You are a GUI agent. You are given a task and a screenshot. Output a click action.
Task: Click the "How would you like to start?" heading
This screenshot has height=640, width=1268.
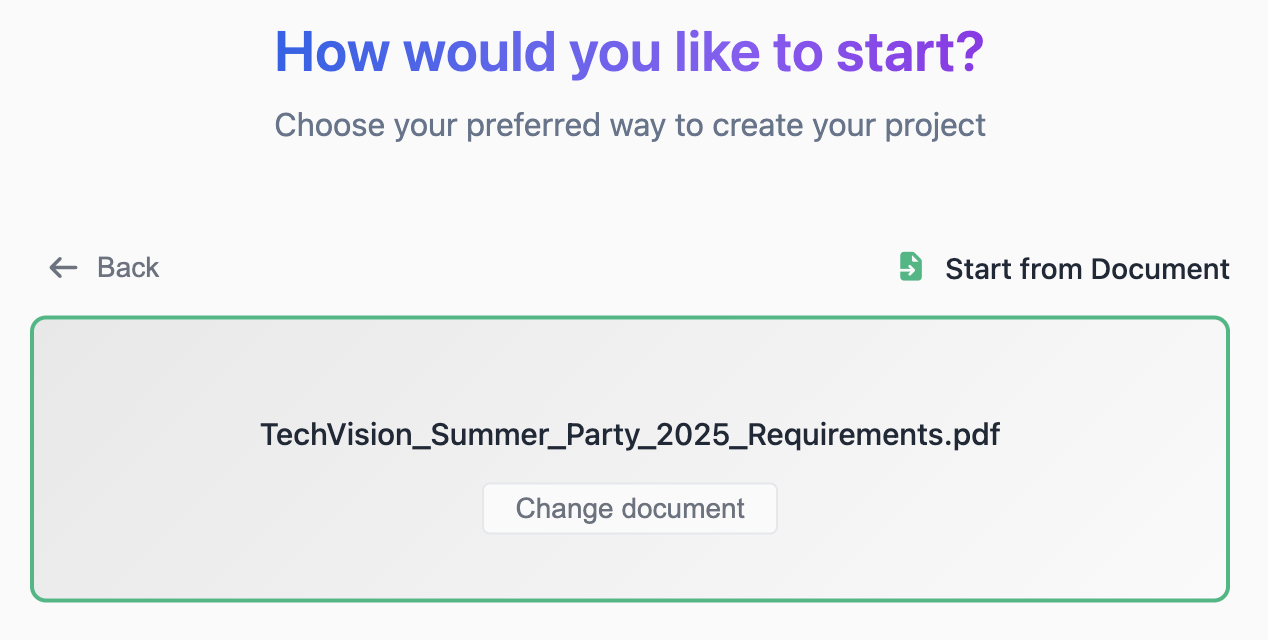pos(630,52)
